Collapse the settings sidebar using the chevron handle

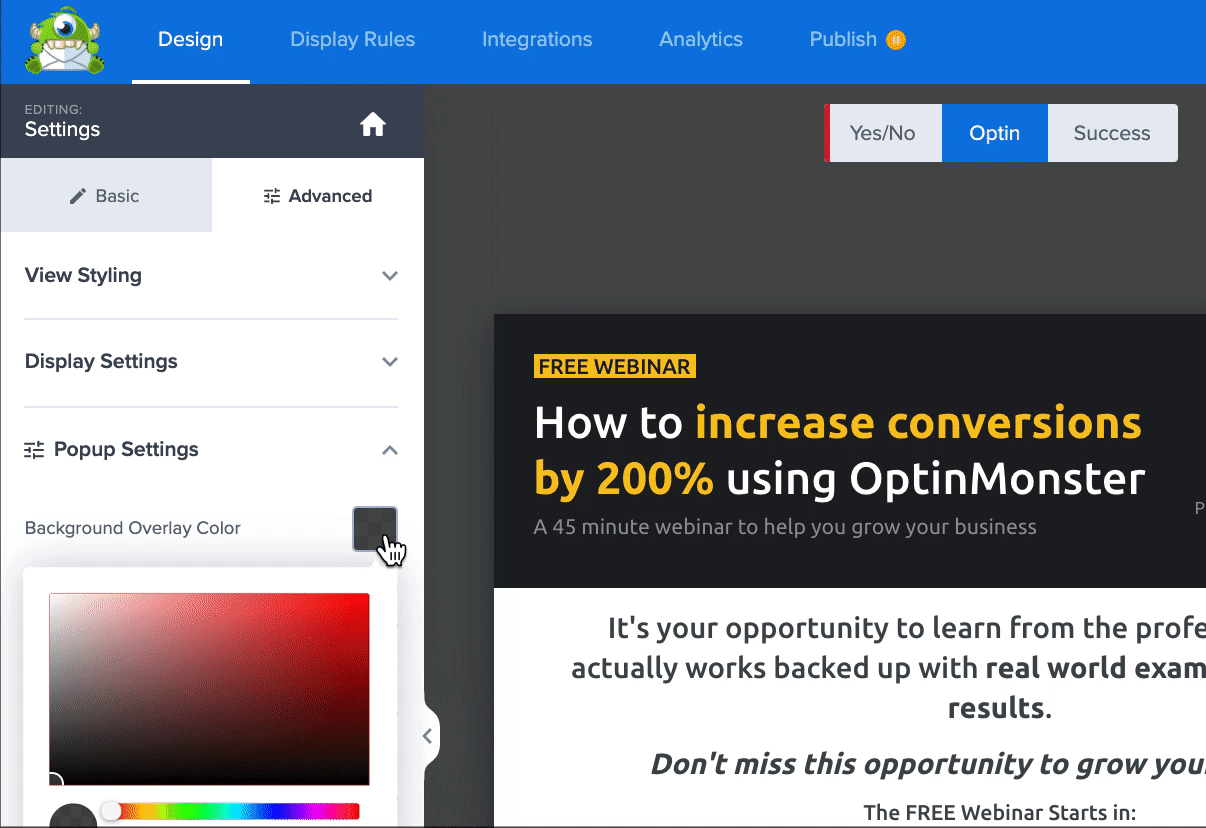428,735
